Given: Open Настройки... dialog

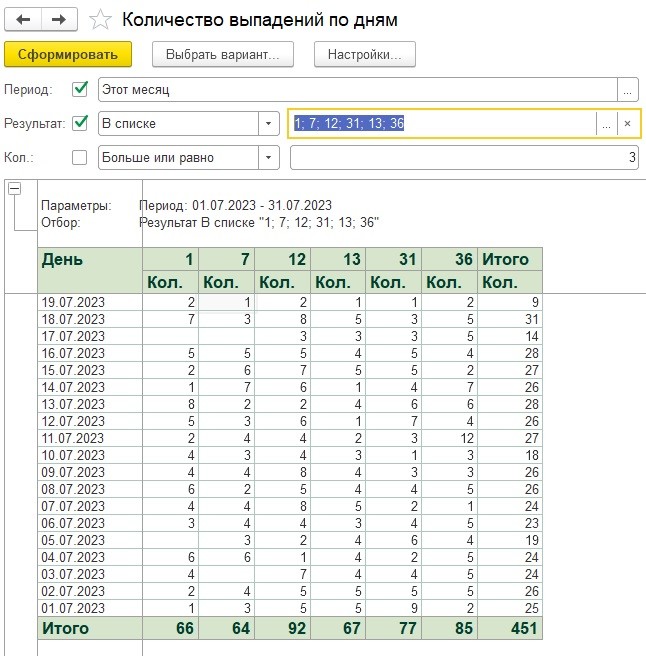Looking at the screenshot, I should pyautogui.click(x=364, y=54).
